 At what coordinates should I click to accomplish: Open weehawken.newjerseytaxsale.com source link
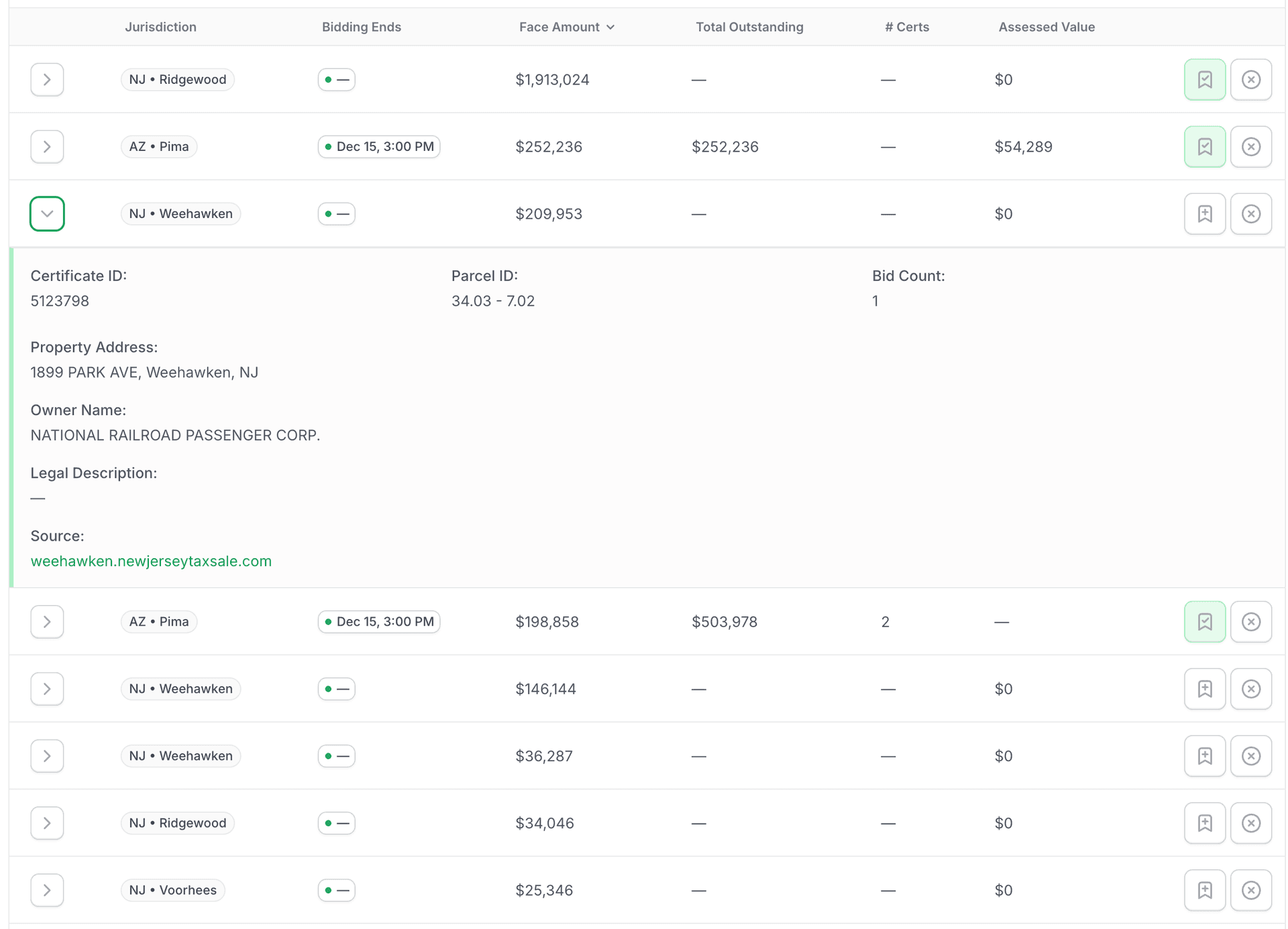click(x=151, y=561)
